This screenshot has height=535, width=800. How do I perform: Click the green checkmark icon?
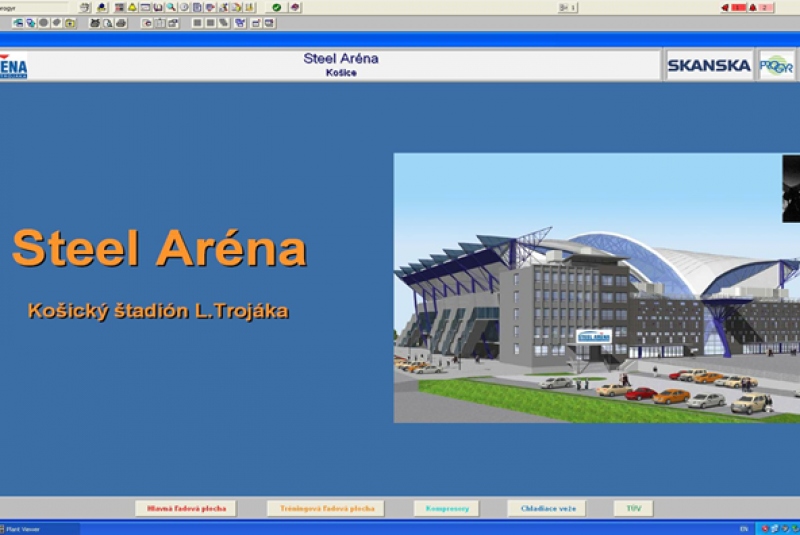[x=277, y=8]
